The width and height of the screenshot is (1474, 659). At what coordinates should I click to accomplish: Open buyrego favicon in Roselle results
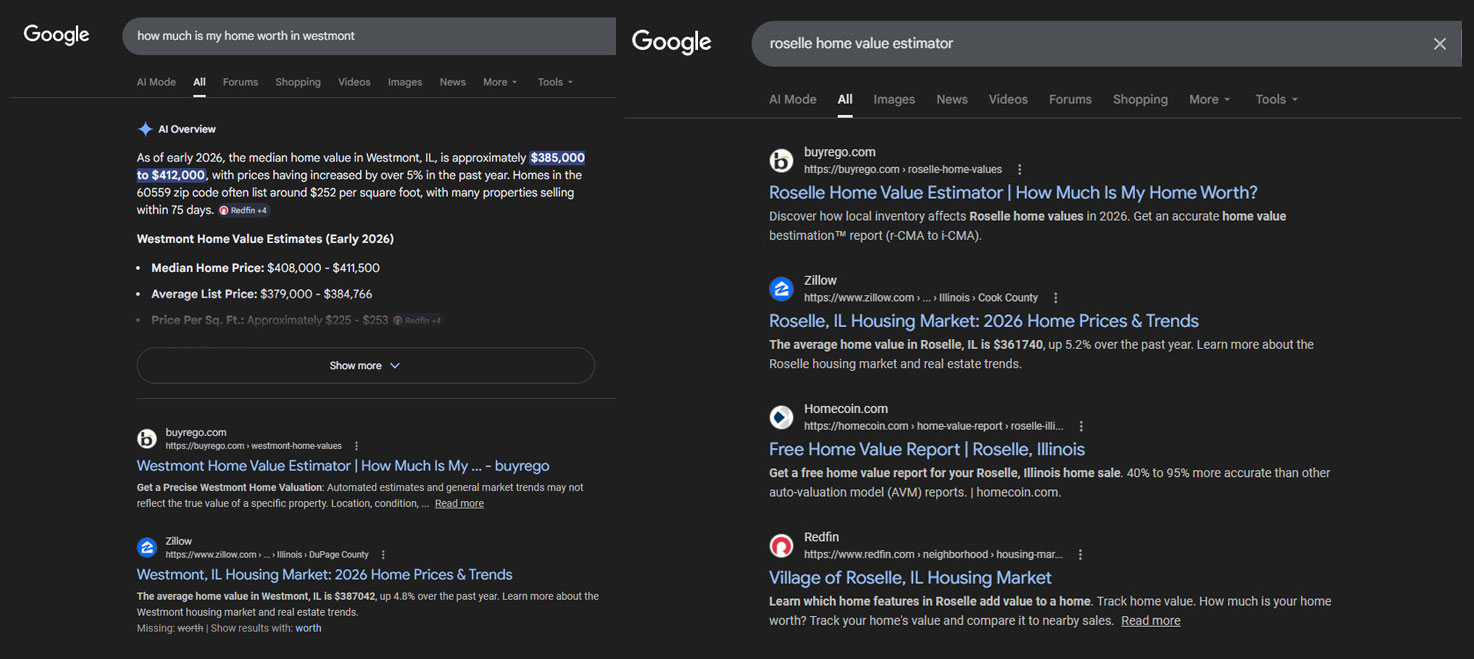click(781, 160)
